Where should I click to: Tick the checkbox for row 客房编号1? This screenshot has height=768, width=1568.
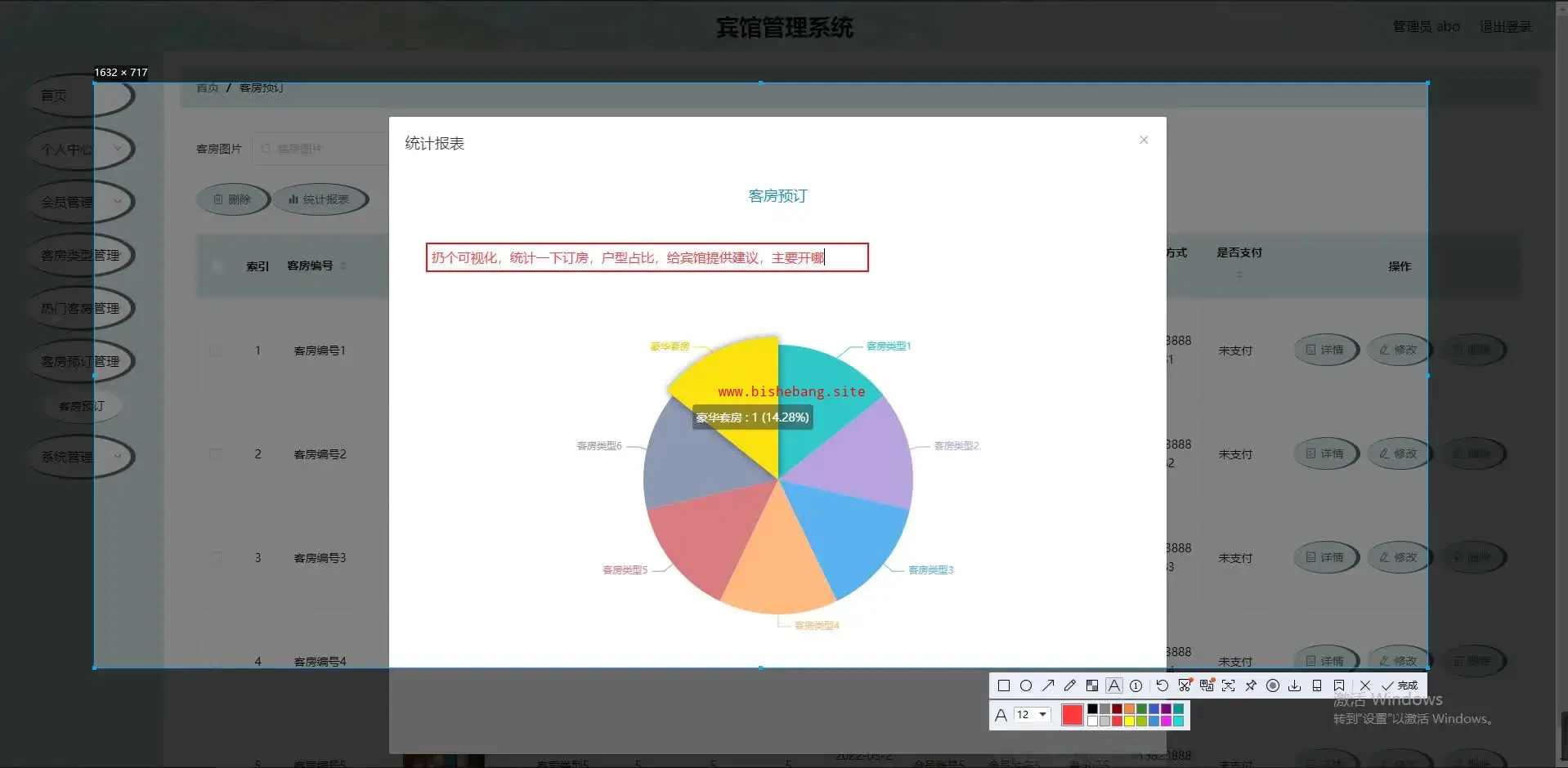[x=216, y=351]
